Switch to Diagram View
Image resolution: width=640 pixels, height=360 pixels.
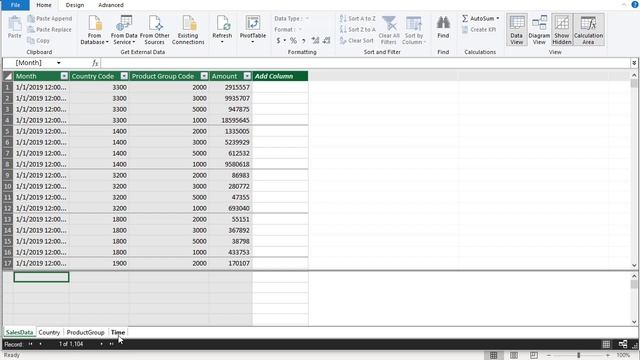(539, 30)
